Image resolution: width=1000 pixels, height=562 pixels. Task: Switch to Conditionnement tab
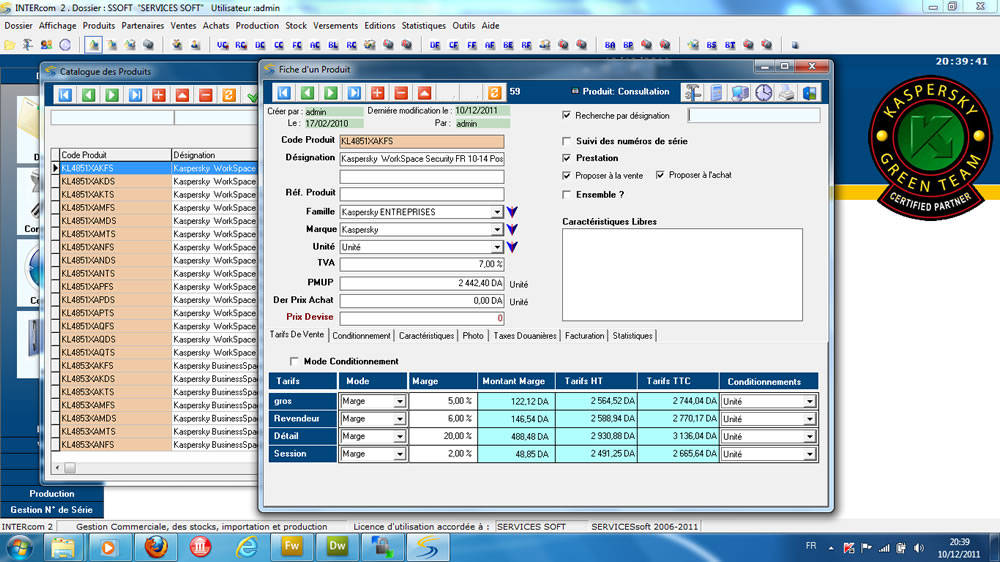pyautogui.click(x=361, y=336)
